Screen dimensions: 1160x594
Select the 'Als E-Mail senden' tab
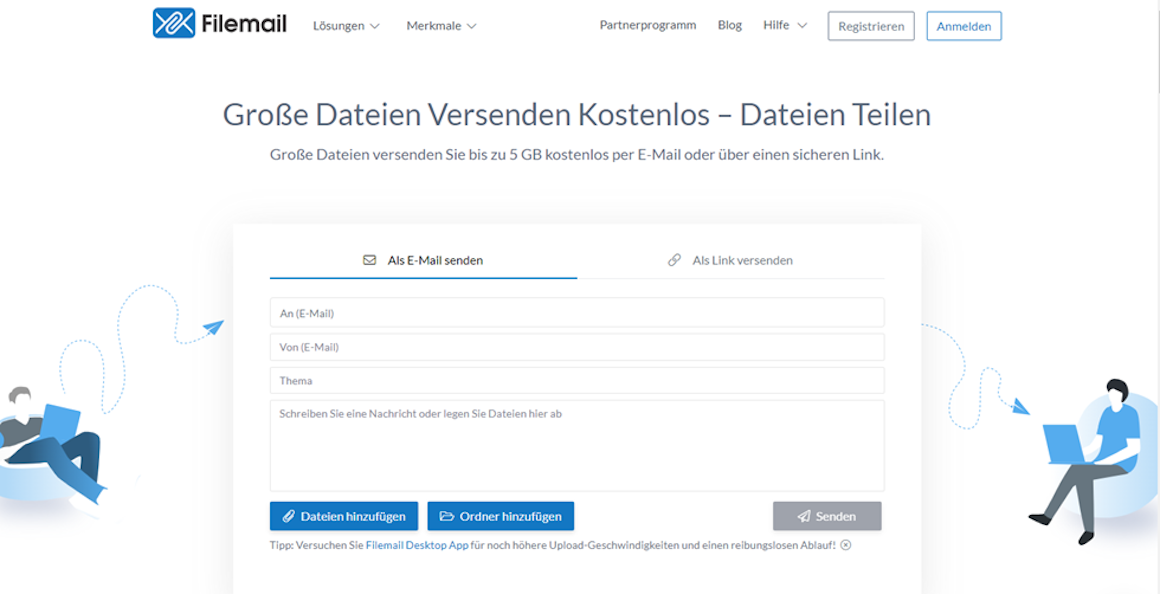(436, 259)
